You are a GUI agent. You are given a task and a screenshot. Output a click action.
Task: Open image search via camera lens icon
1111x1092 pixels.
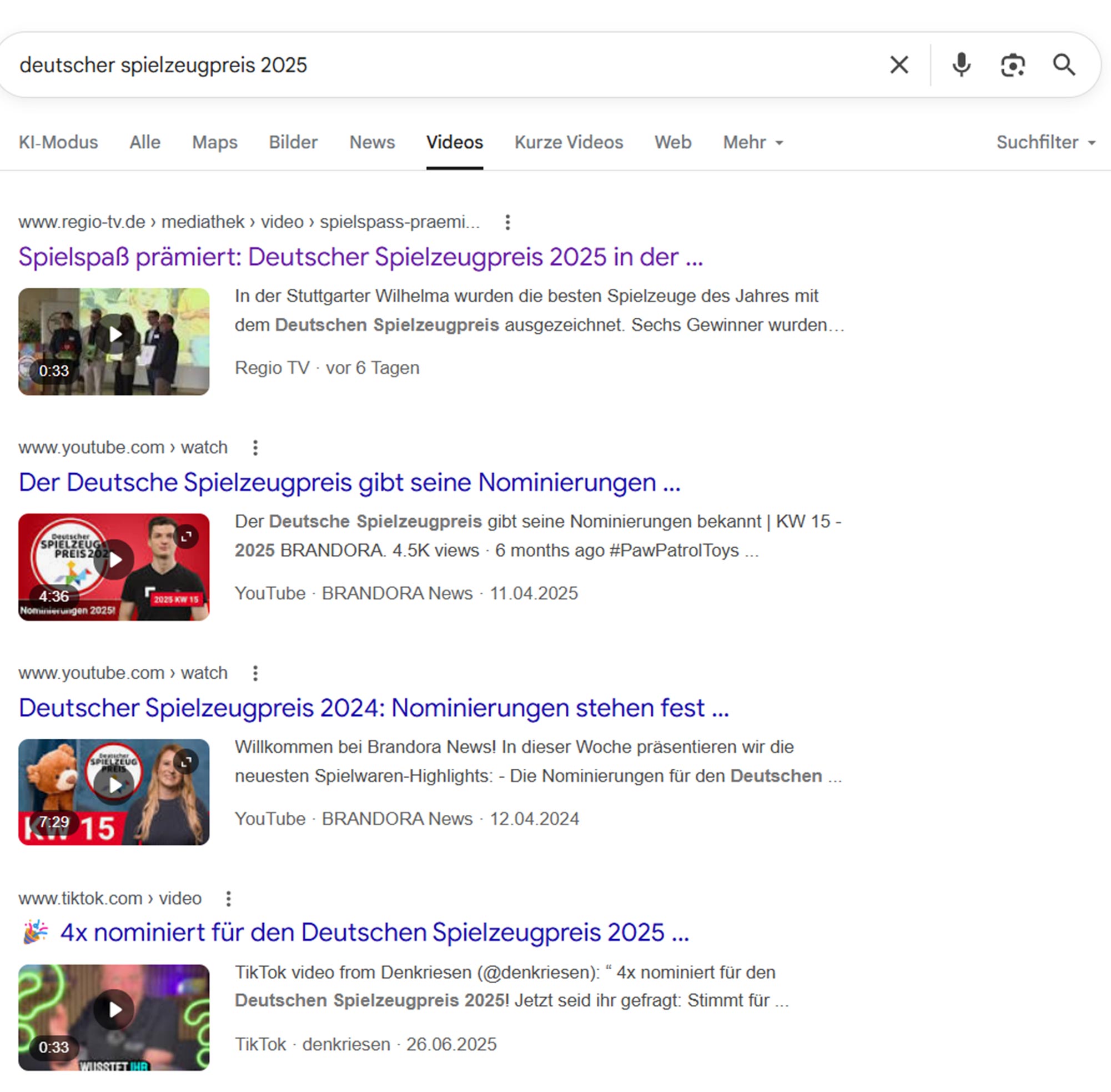(1012, 65)
